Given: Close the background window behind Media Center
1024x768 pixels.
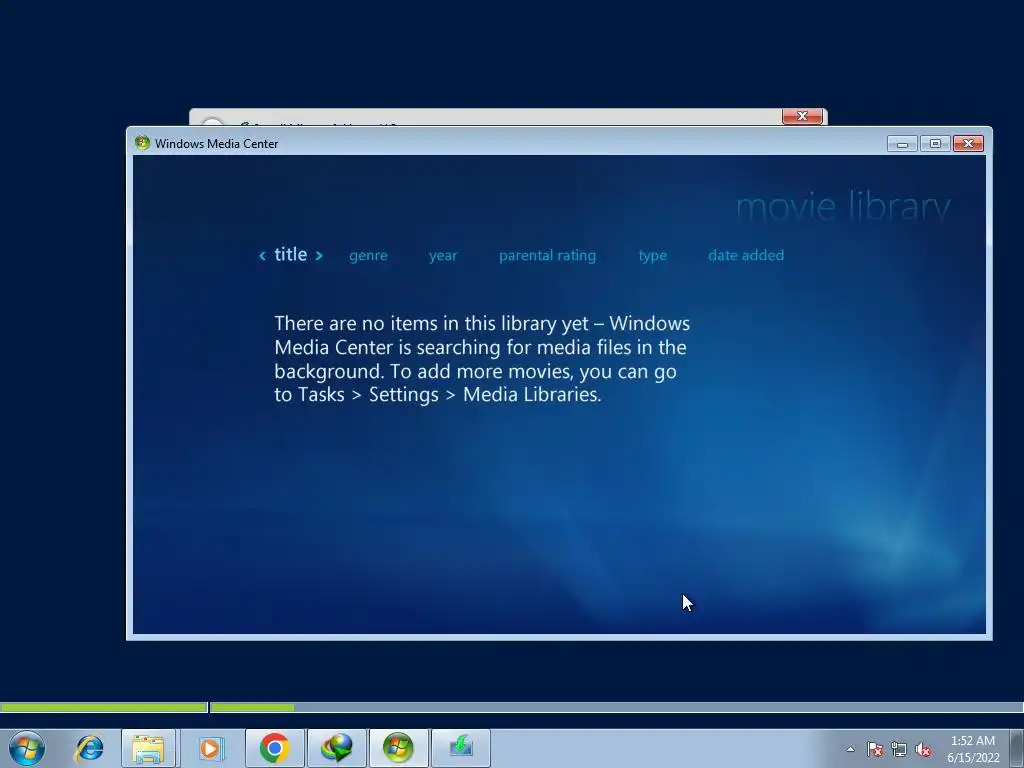Looking at the screenshot, I should tap(802, 116).
